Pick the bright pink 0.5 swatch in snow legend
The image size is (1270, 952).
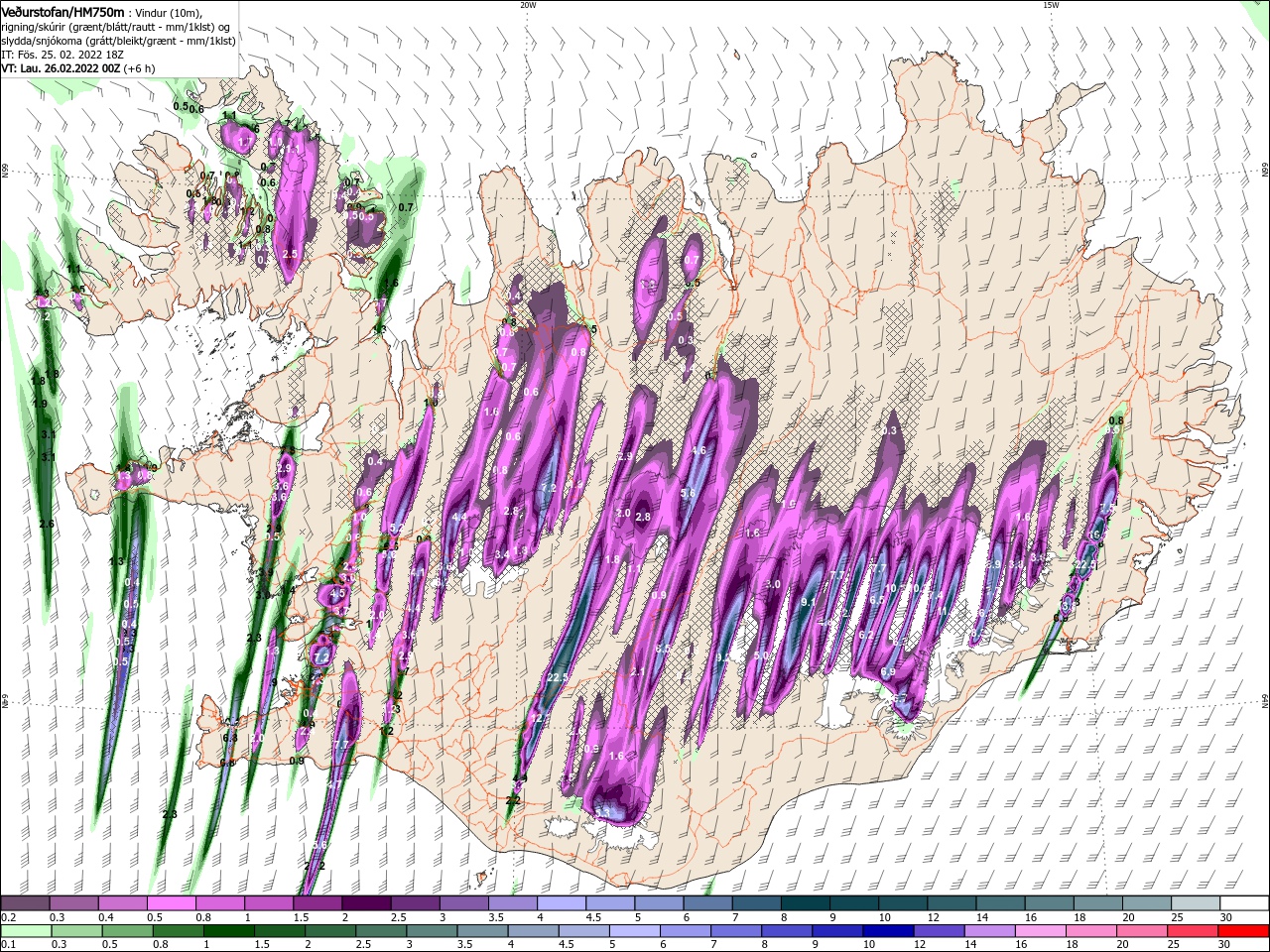click(x=171, y=903)
